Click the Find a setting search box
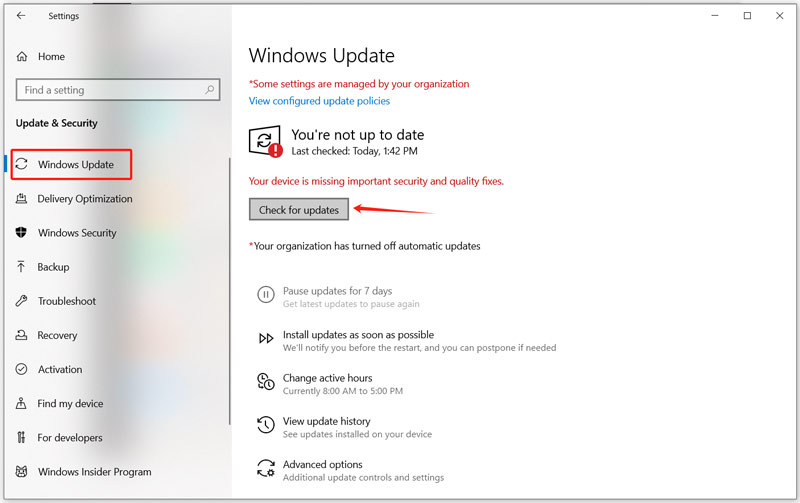This screenshot has width=800, height=503. 118,90
